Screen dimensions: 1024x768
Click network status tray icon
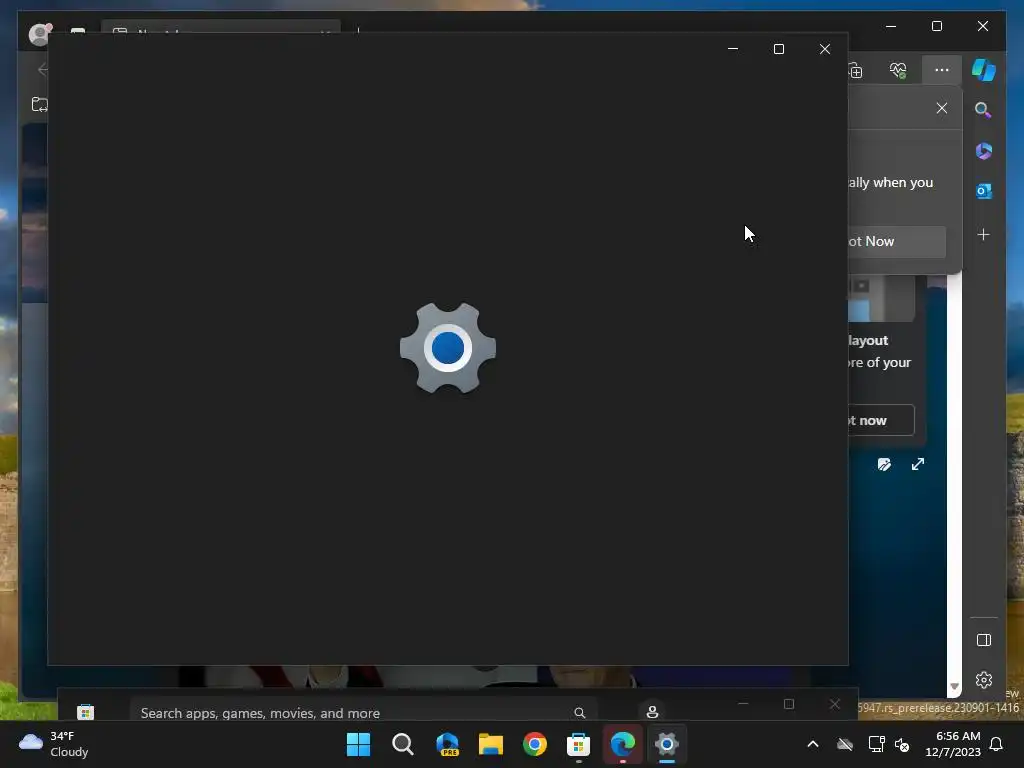pos(876,744)
